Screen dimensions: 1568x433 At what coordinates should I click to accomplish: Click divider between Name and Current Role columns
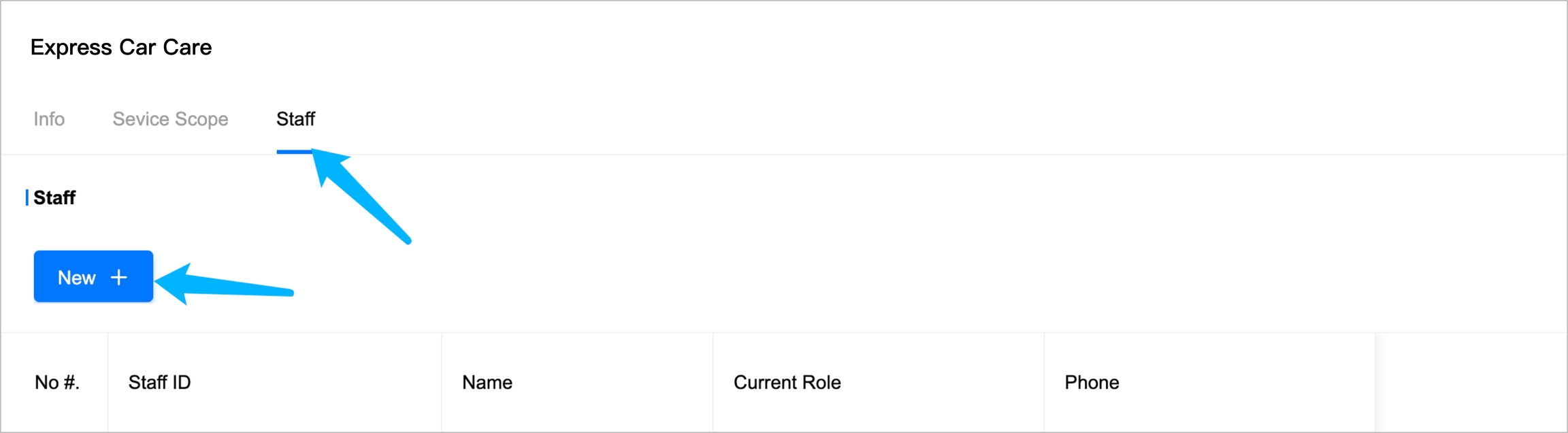(x=713, y=383)
